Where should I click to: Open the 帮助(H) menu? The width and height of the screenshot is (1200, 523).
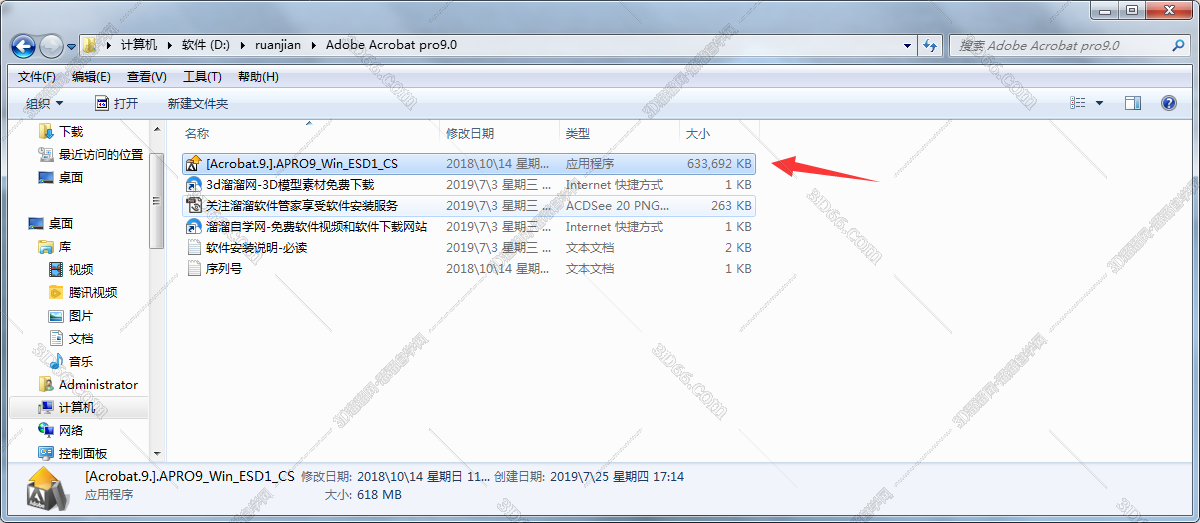[258, 77]
